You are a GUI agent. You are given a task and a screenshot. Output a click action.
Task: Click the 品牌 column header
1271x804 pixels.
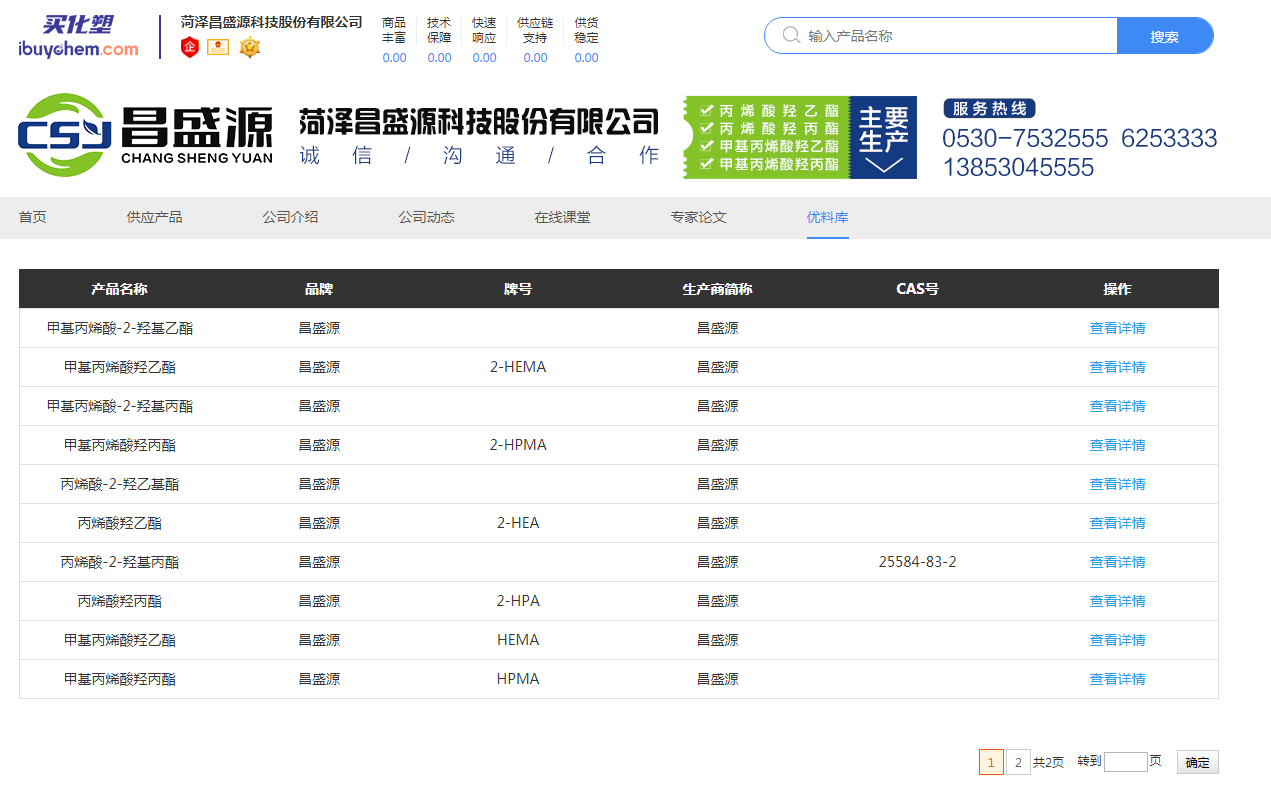(319, 289)
